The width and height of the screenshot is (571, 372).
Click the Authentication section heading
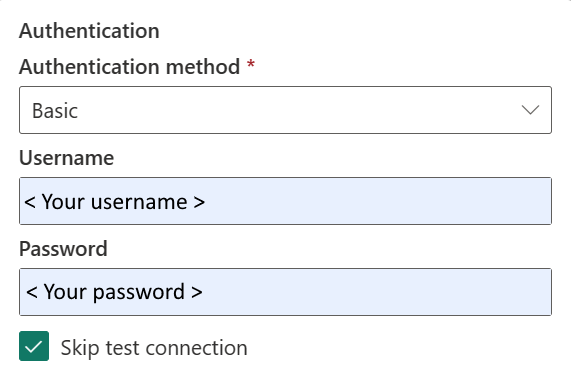(89, 31)
